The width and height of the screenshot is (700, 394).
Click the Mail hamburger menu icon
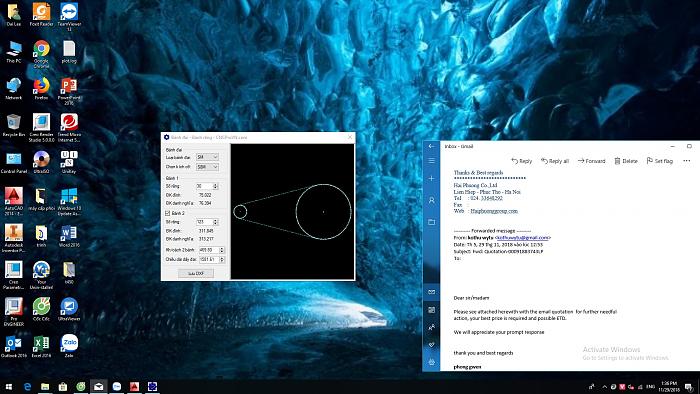click(431, 161)
